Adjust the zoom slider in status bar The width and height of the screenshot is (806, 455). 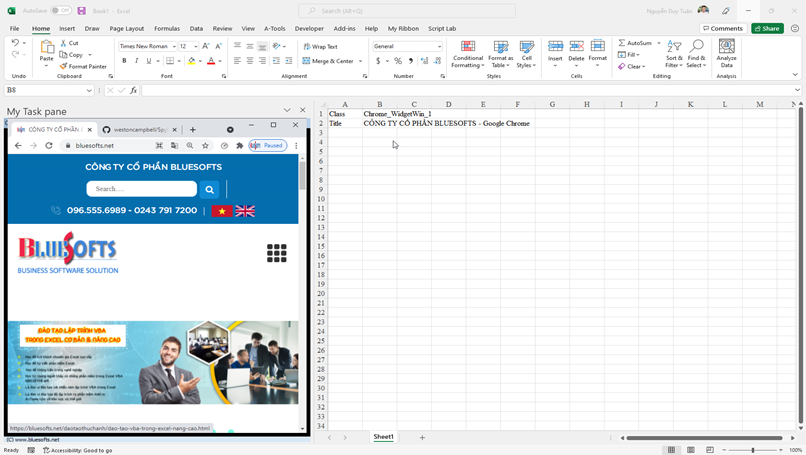(x=753, y=450)
